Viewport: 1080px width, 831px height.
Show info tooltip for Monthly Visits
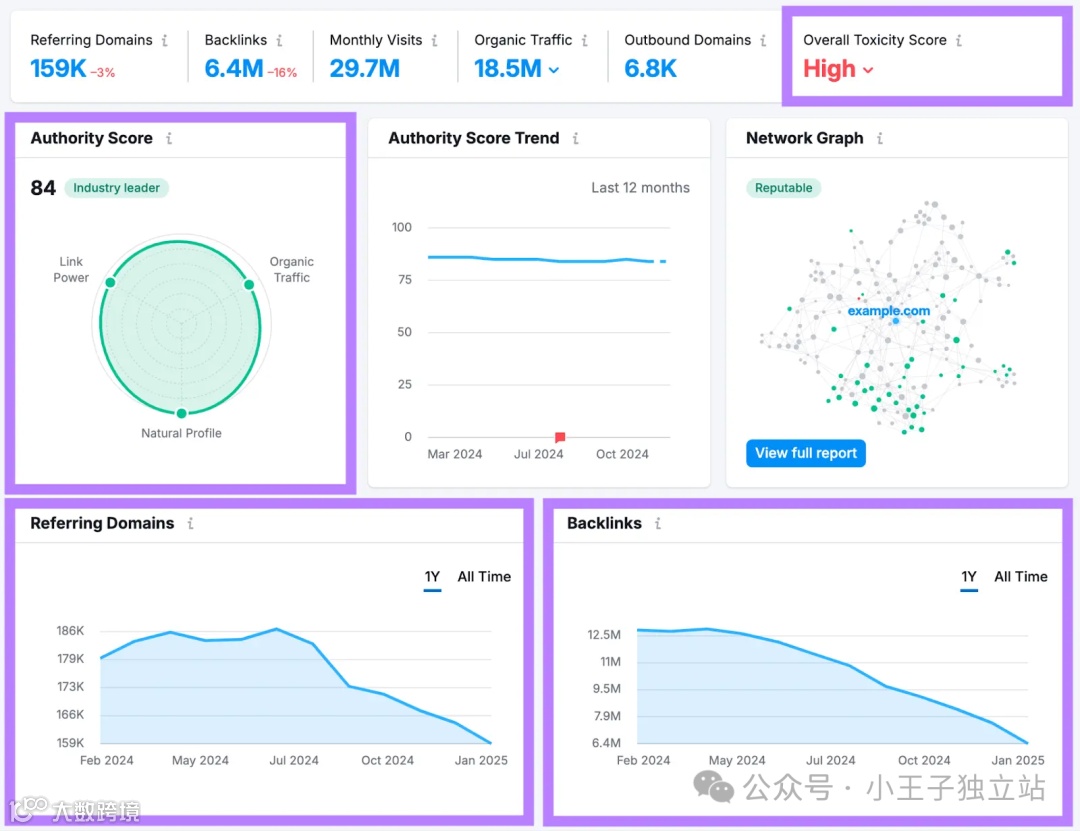(435, 41)
